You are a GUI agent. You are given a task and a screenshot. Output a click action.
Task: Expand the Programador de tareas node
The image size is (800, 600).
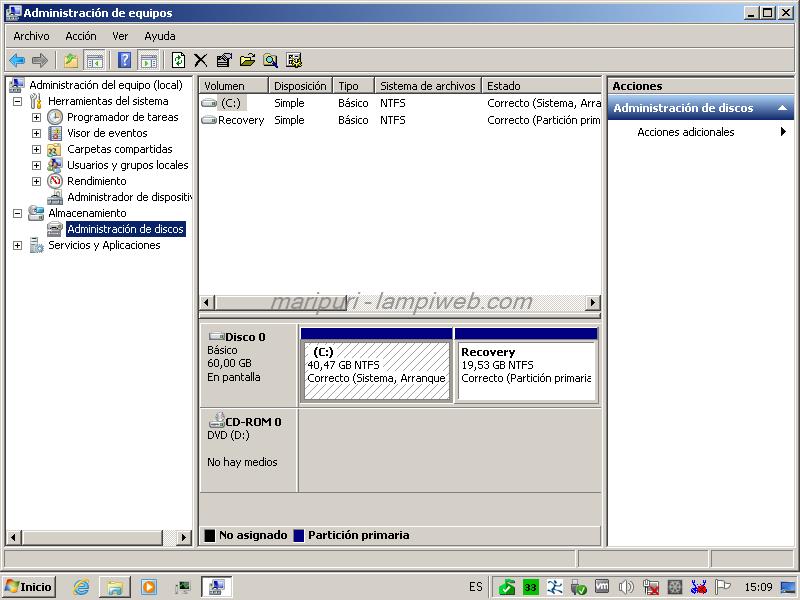(x=36, y=117)
